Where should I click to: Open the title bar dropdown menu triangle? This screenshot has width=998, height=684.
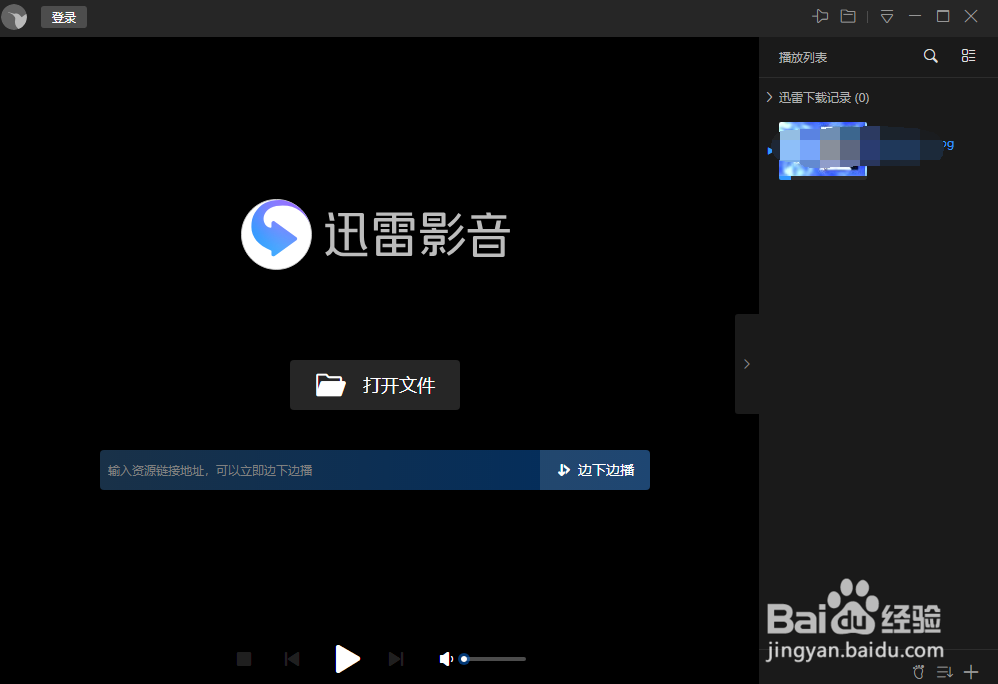click(x=887, y=17)
